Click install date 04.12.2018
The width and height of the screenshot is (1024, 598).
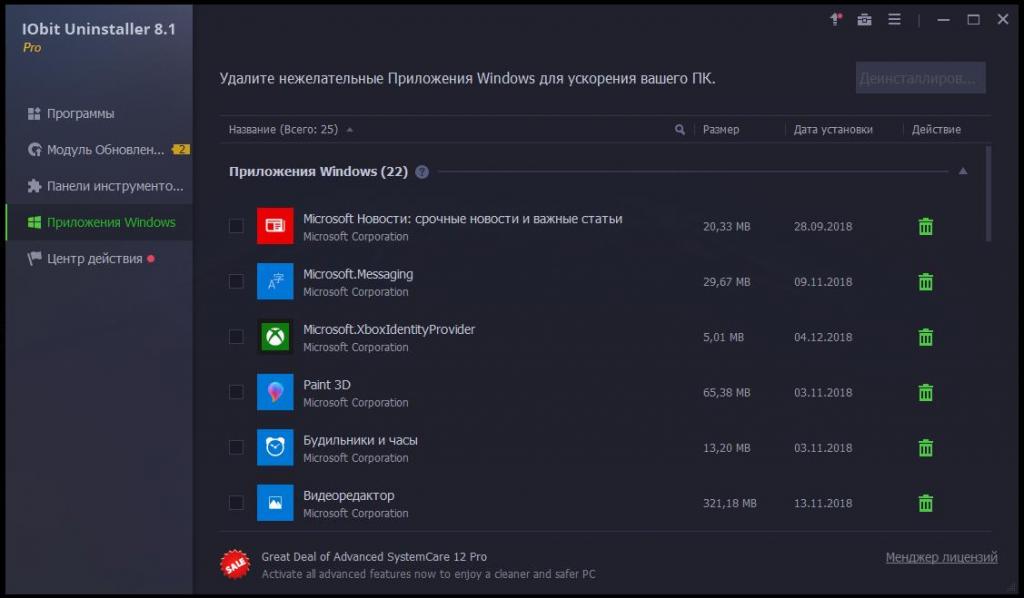pyautogui.click(x=823, y=338)
